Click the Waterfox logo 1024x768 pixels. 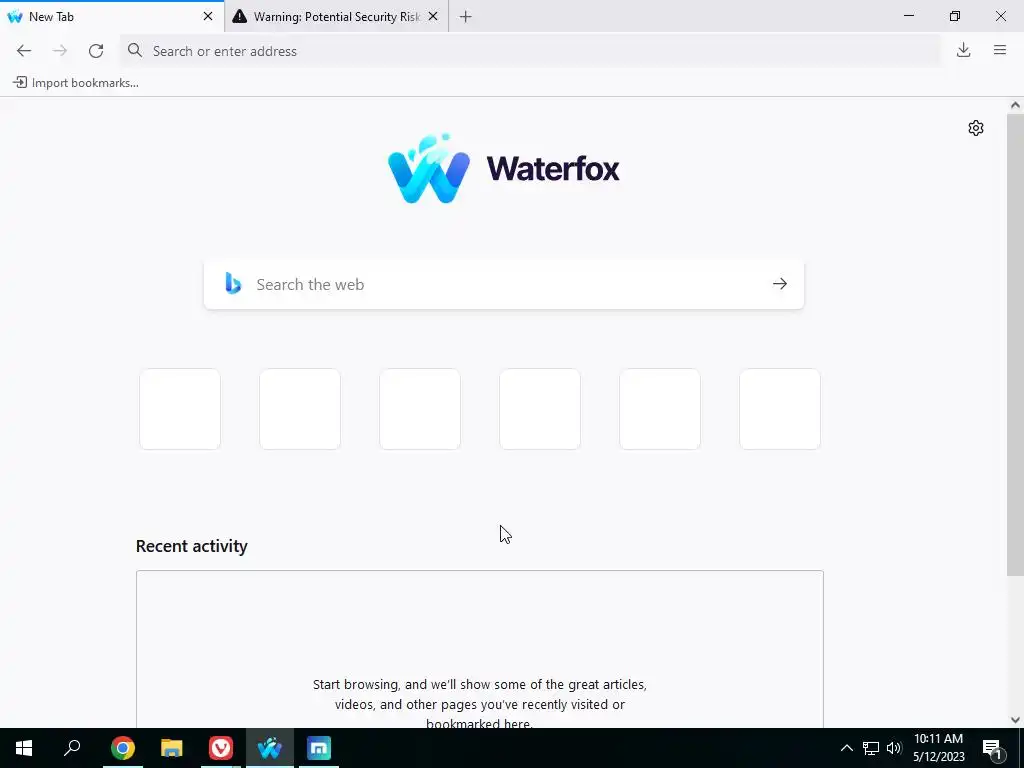point(504,168)
